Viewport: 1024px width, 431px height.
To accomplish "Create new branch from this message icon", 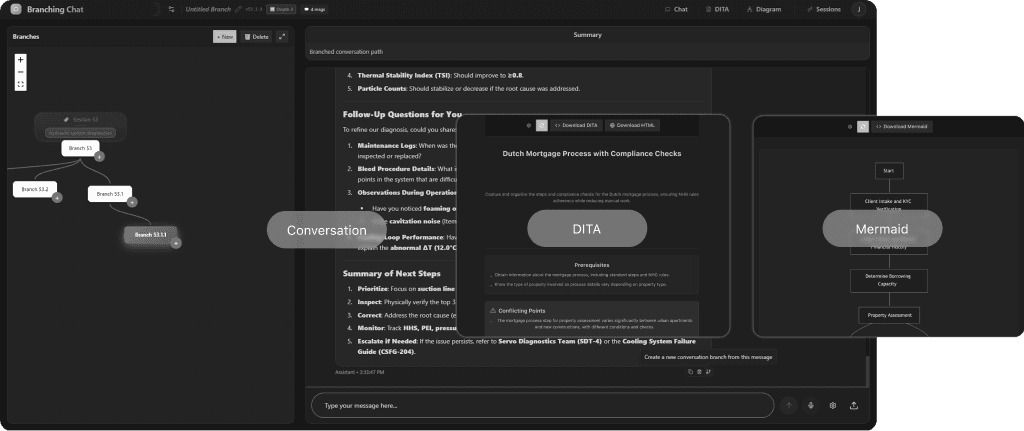I will [709, 372].
